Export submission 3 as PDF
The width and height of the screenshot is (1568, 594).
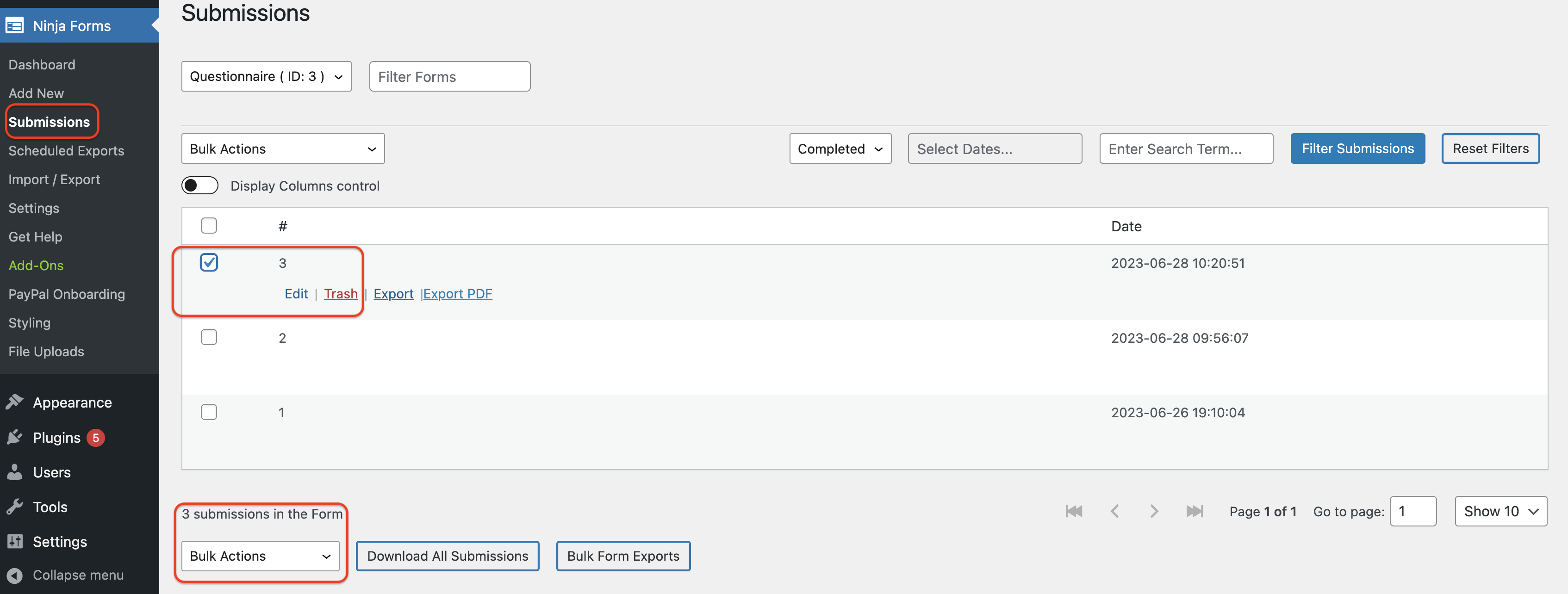458,293
